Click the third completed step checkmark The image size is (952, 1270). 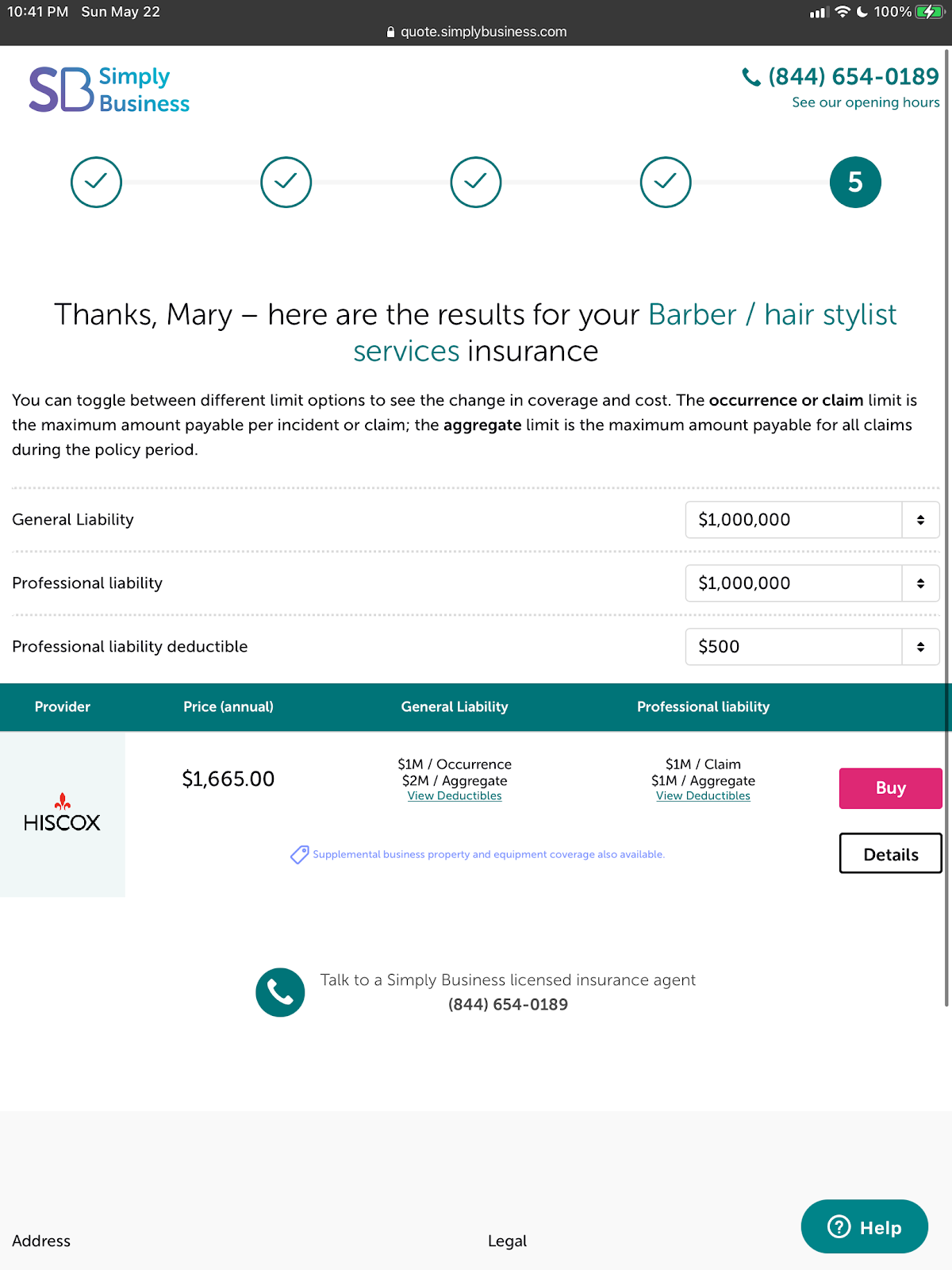pyautogui.click(x=476, y=183)
